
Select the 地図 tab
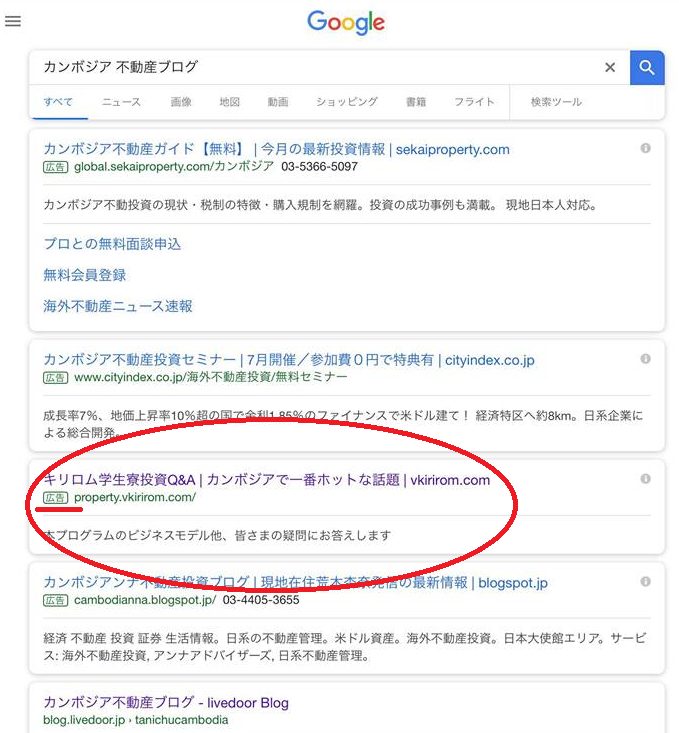click(230, 102)
